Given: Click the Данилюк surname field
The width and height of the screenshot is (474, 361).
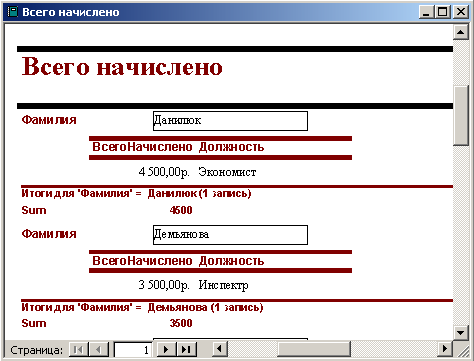Looking at the screenshot, I should coord(230,121).
